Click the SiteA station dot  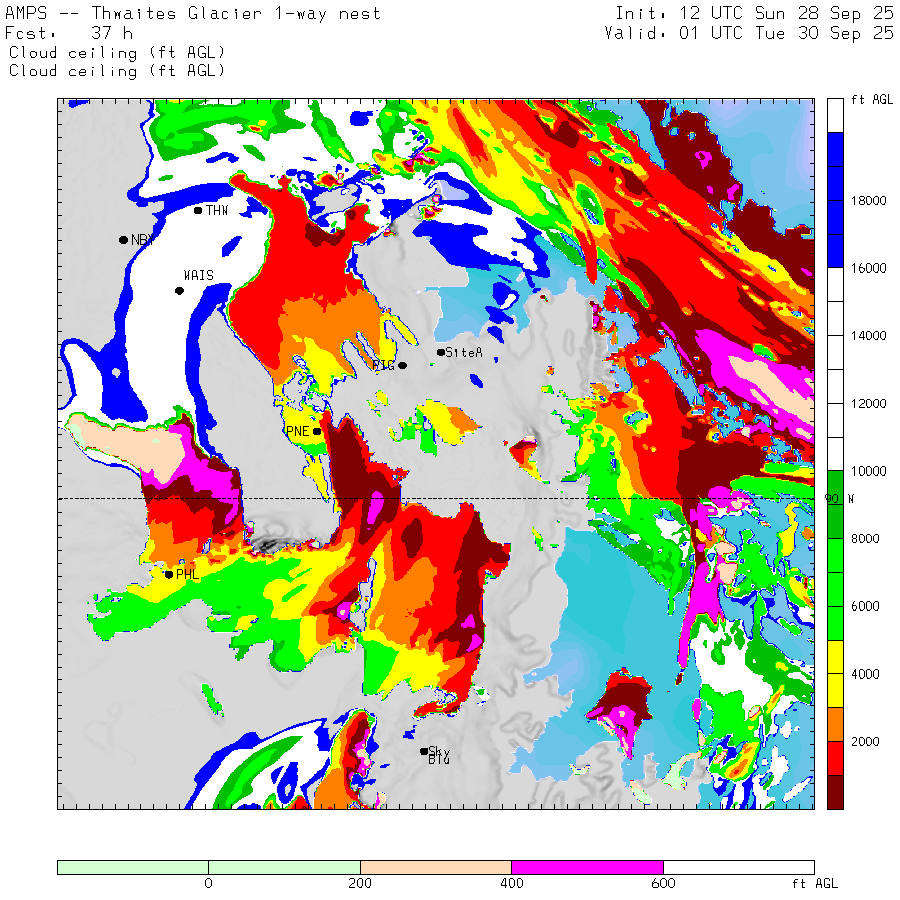pyautogui.click(x=440, y=352)
